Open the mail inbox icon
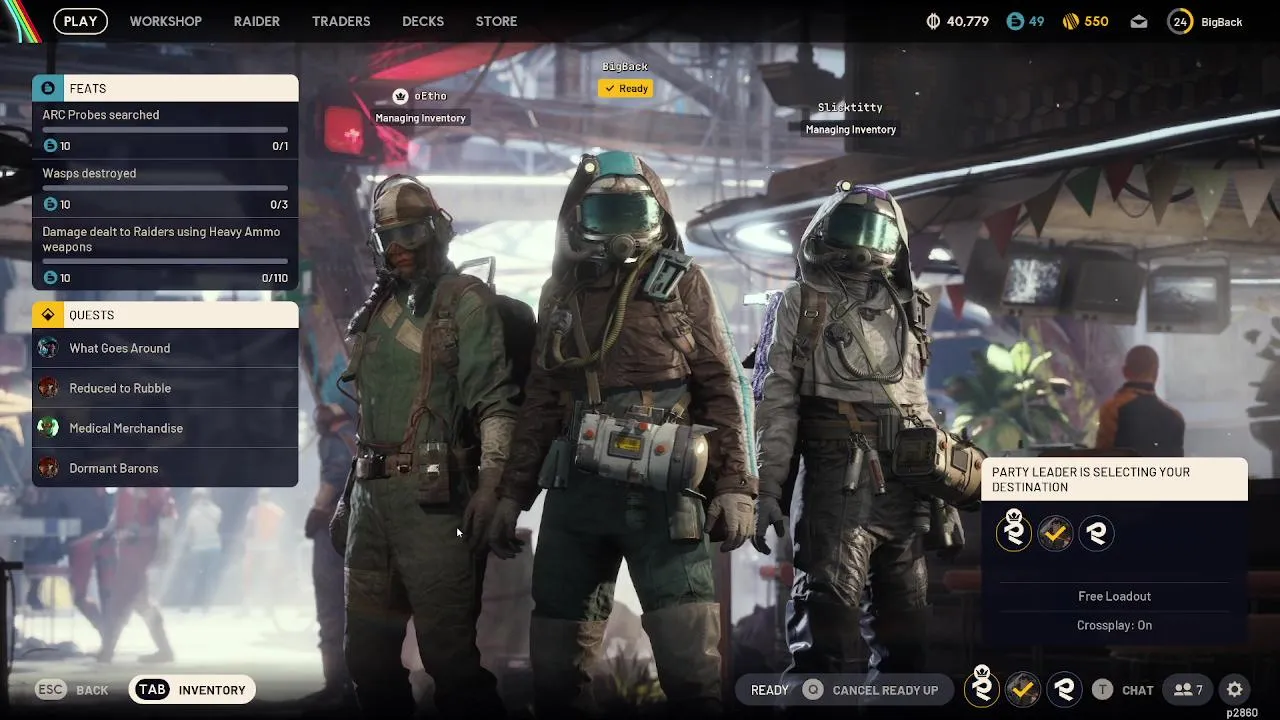This screenshot has width=1280, height=720. (x=1138, y=22)
